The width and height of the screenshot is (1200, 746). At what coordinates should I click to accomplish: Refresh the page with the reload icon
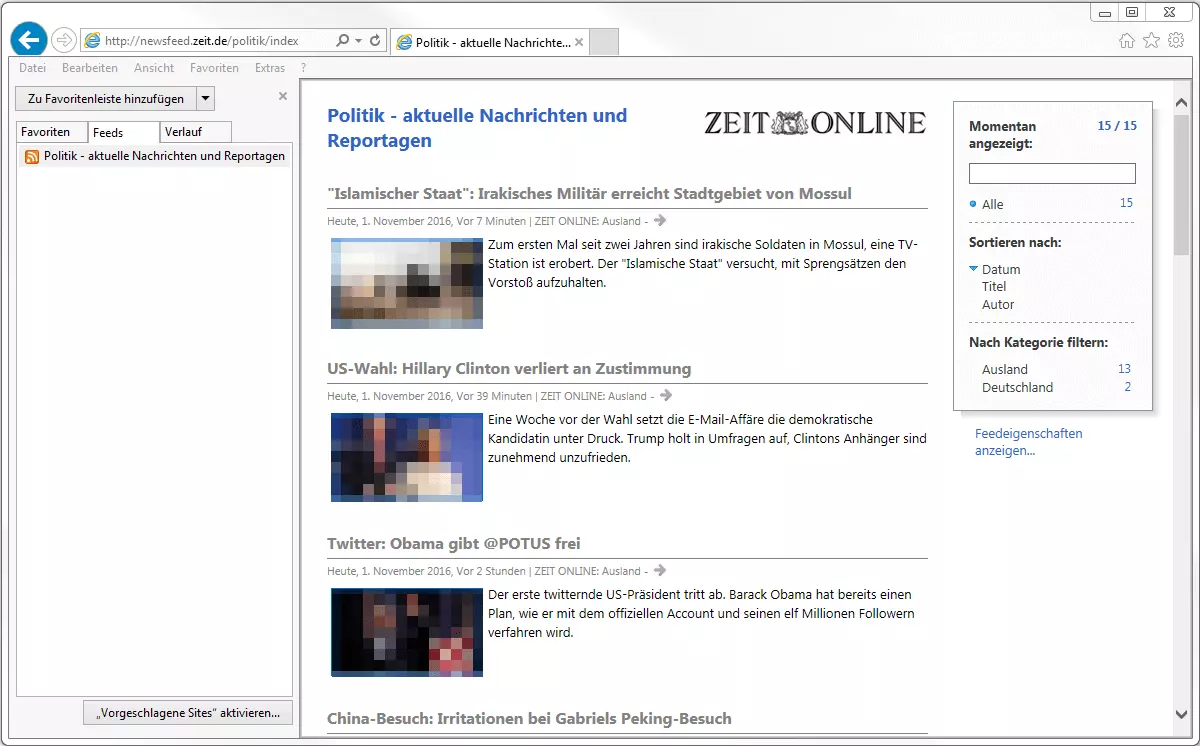tap(375, 41)
